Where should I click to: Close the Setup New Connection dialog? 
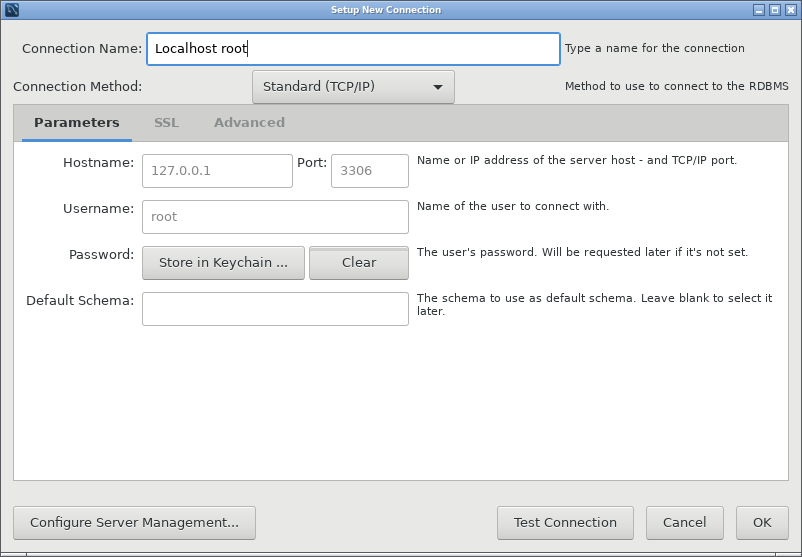[791, 10]
